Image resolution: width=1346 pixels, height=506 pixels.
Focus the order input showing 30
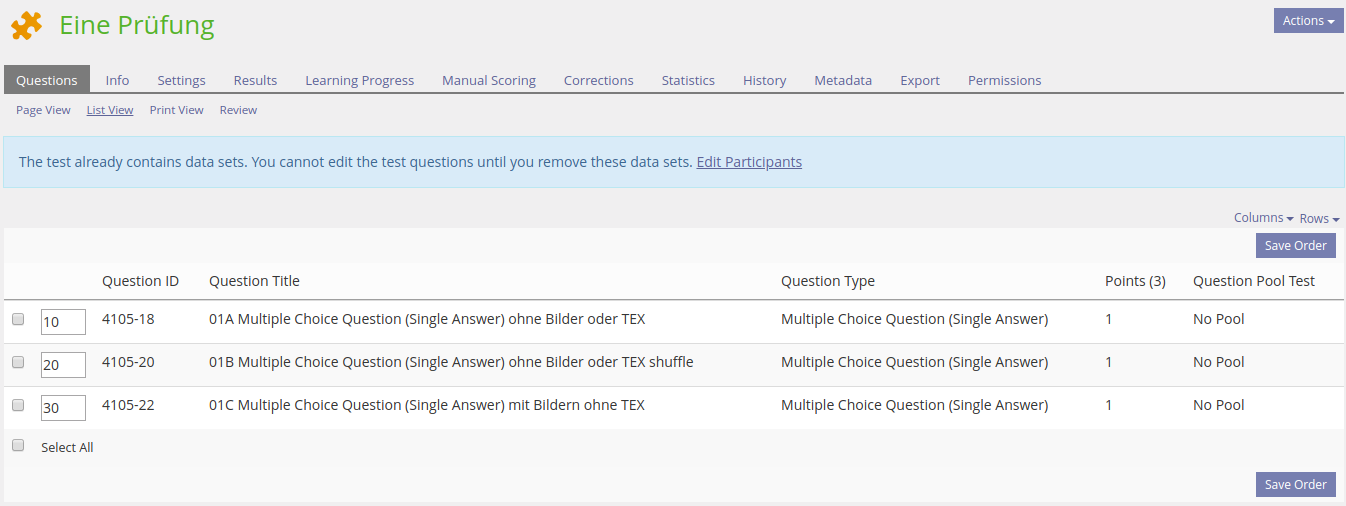coord(63,408)
